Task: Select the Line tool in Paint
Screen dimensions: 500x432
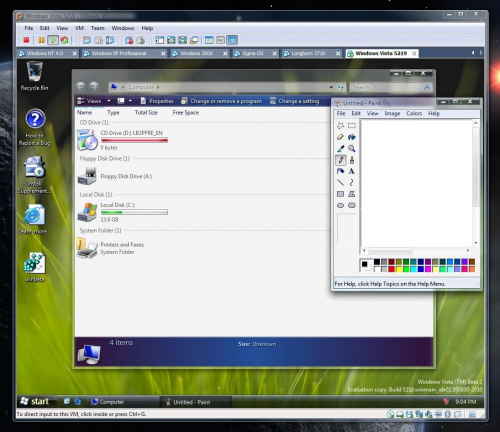Action: 340,183
